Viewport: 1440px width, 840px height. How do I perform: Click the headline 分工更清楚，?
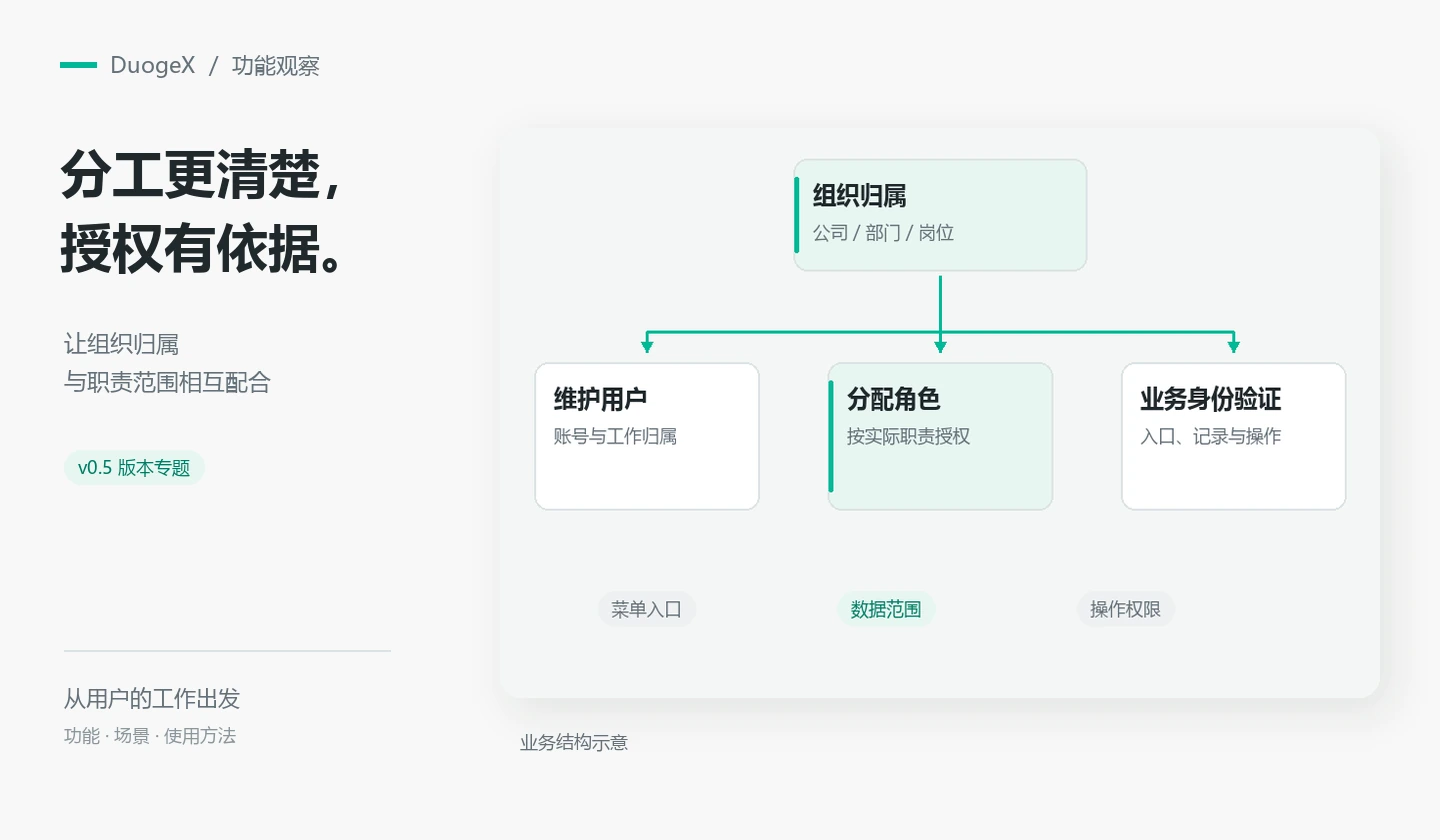(202, 177)
